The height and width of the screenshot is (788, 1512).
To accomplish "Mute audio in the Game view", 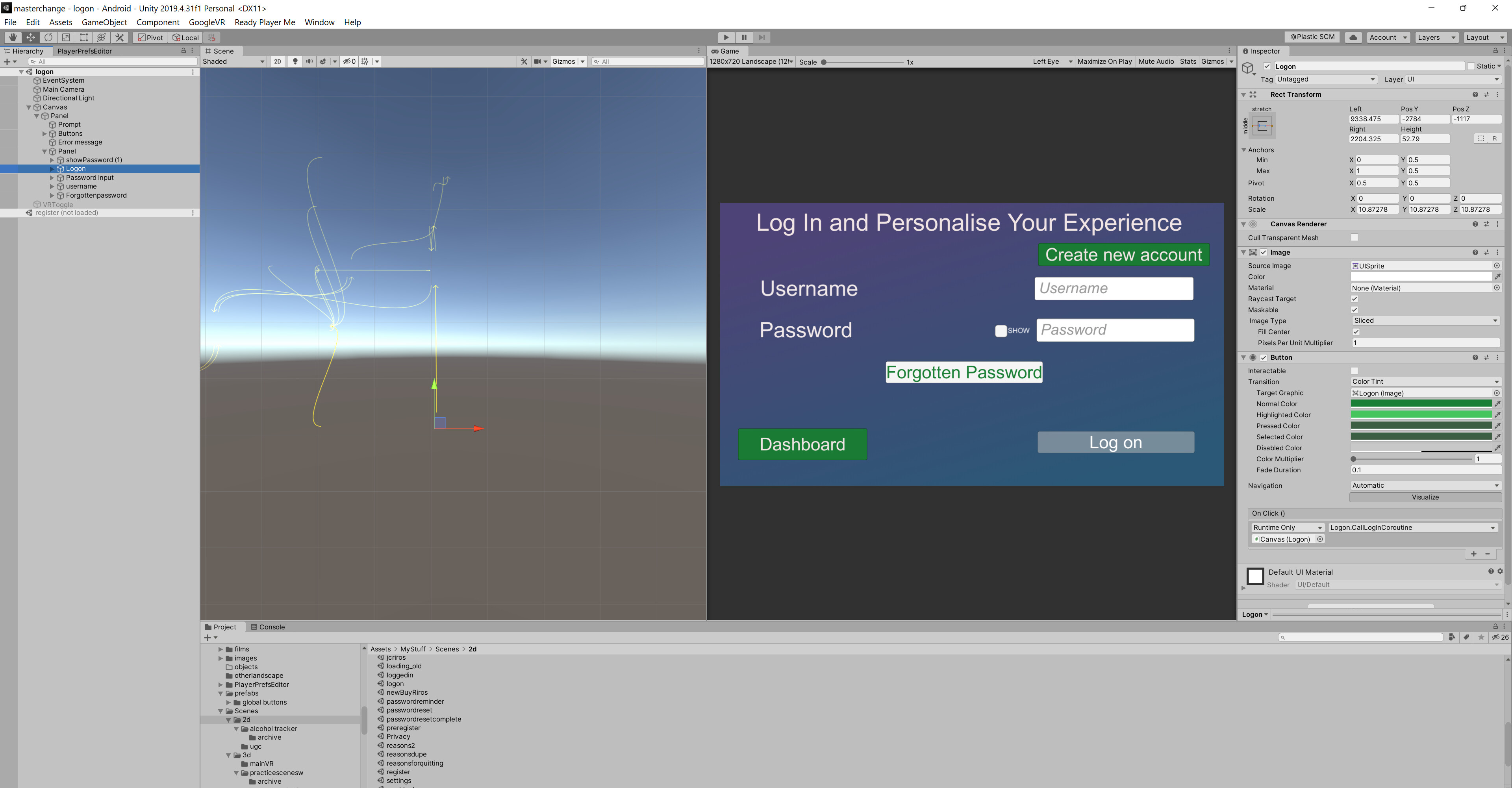I will click(1156, 61).
